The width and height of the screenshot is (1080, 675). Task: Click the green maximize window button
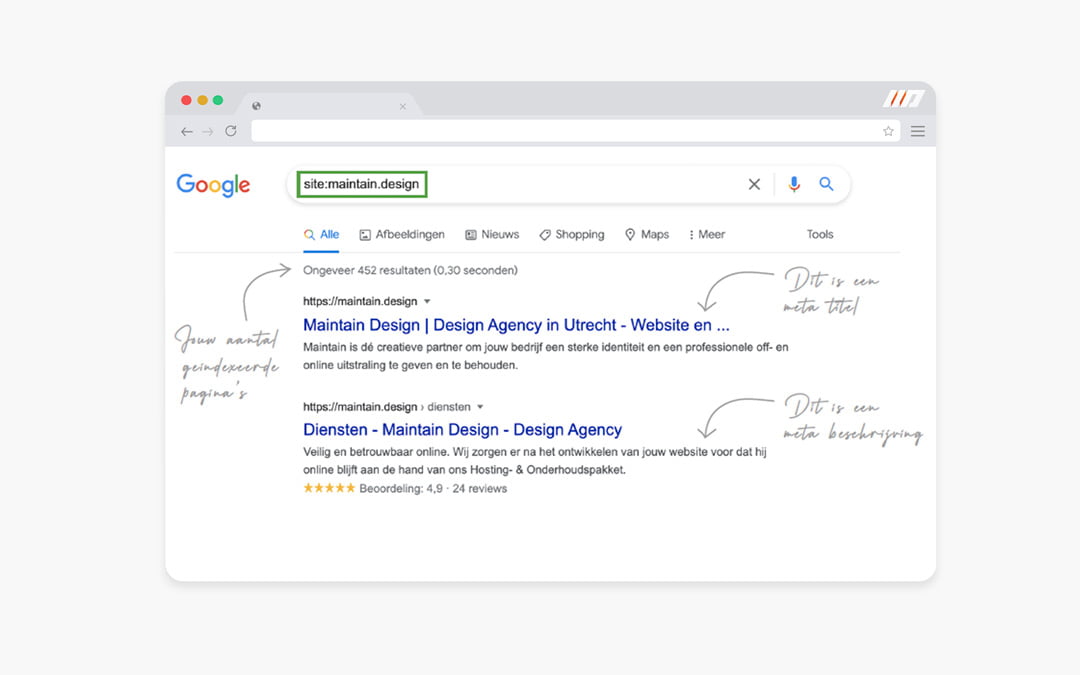(x=218, y=100)
